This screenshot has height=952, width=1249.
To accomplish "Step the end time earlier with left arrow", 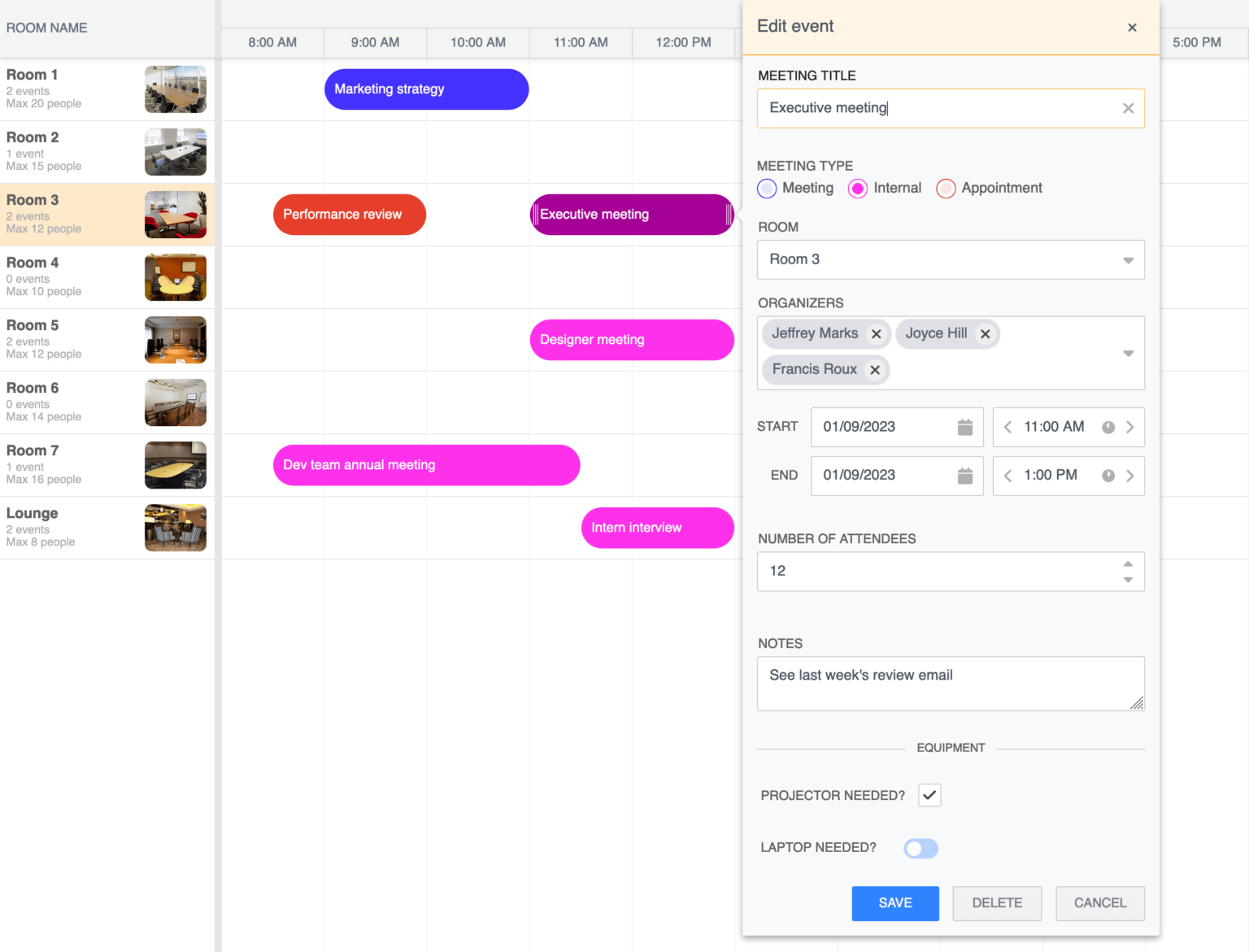I will [x=1007, y=476].
